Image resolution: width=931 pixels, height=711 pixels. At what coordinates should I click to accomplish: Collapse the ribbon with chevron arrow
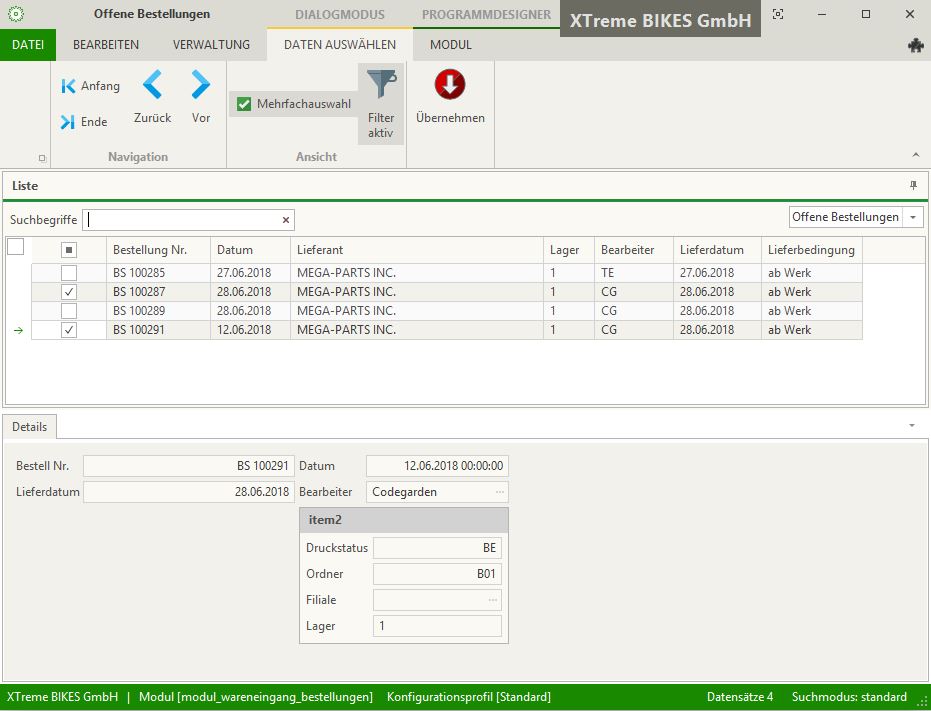pos(916,155)
